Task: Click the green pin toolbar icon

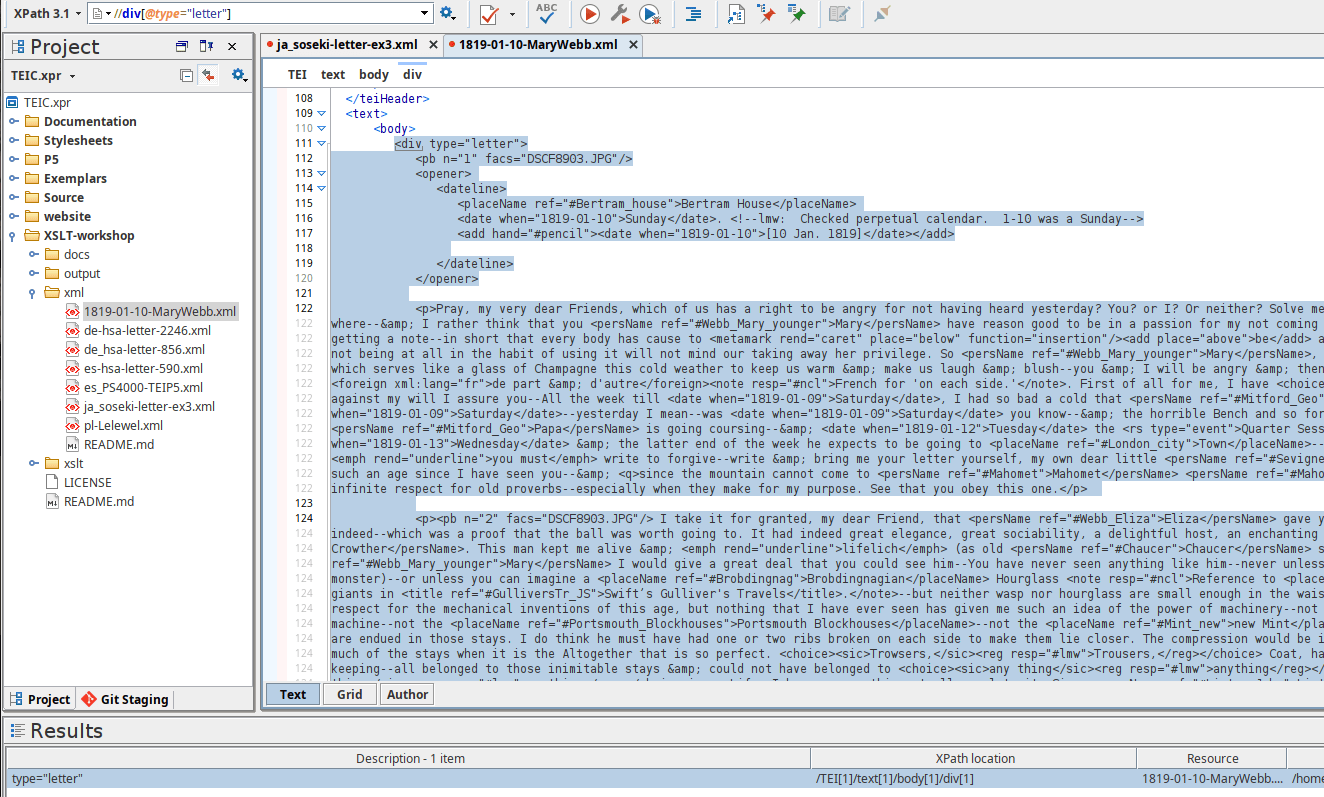Action: (x=796, y=14)
